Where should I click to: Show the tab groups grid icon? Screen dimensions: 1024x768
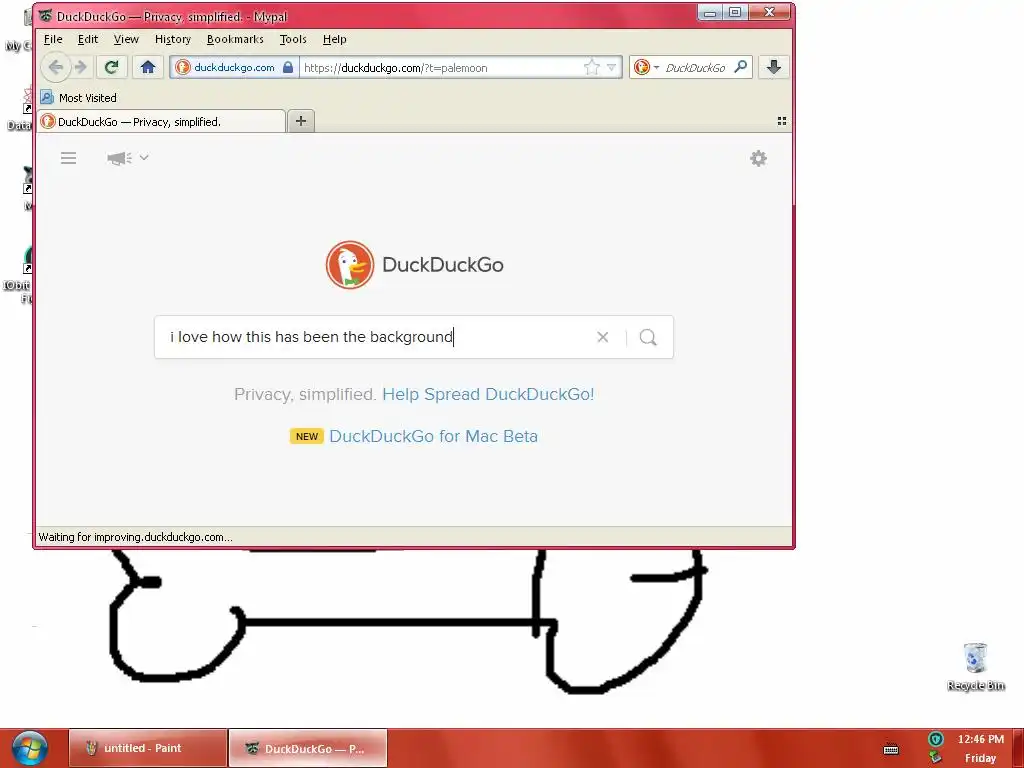coord(782,121)
